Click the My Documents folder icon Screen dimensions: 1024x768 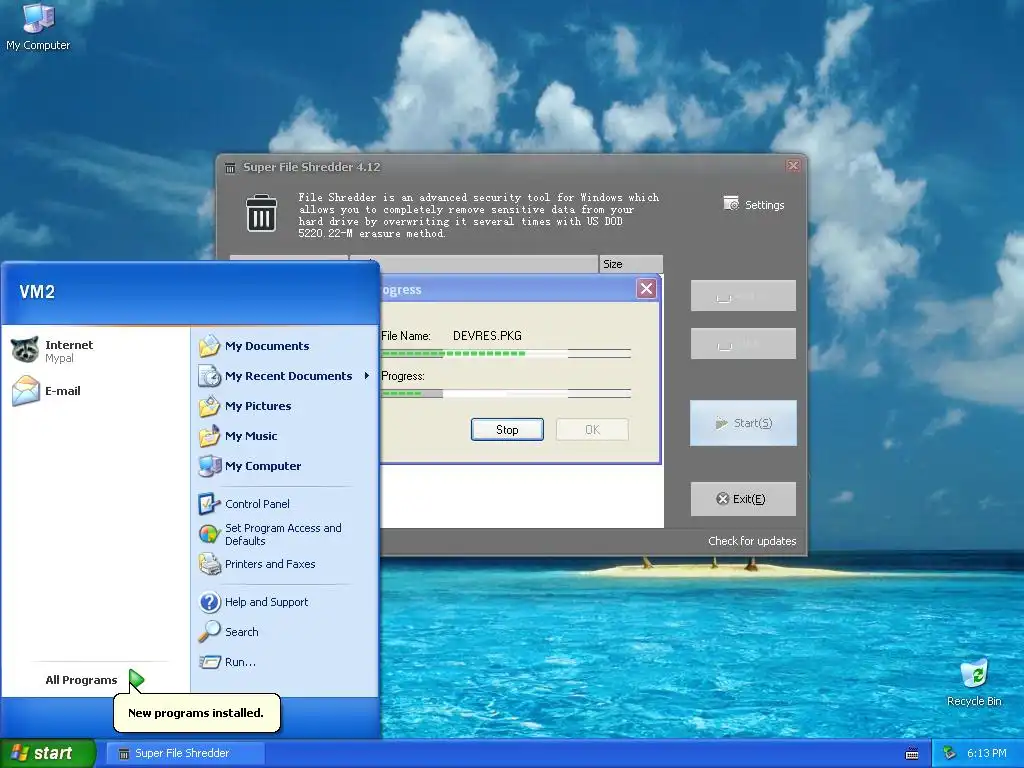[x=210, y=345]
